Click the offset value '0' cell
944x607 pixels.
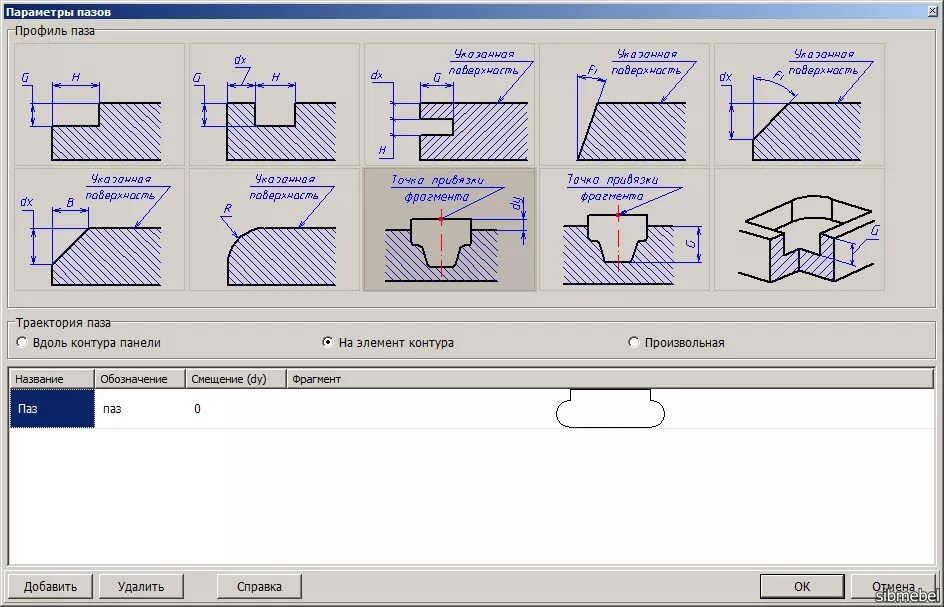tap(235, 408)
